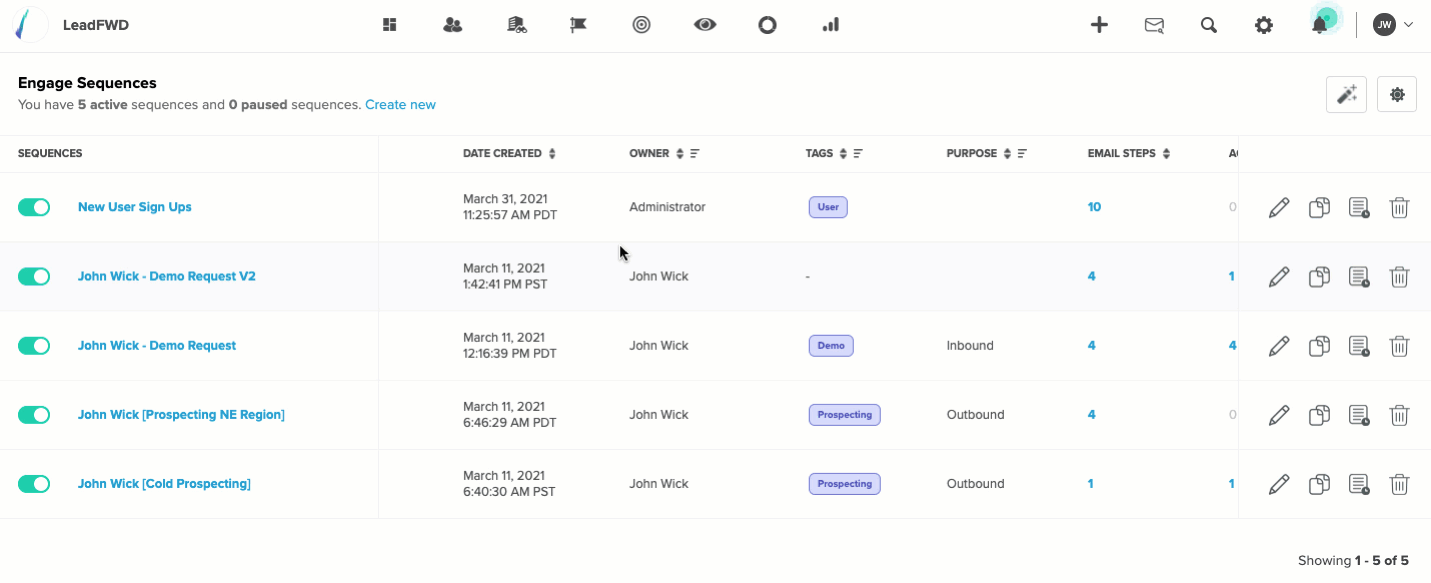Delete the John Wick - Demo Request sequence
Screen dimensions: 1431x583
point(1400,345)
